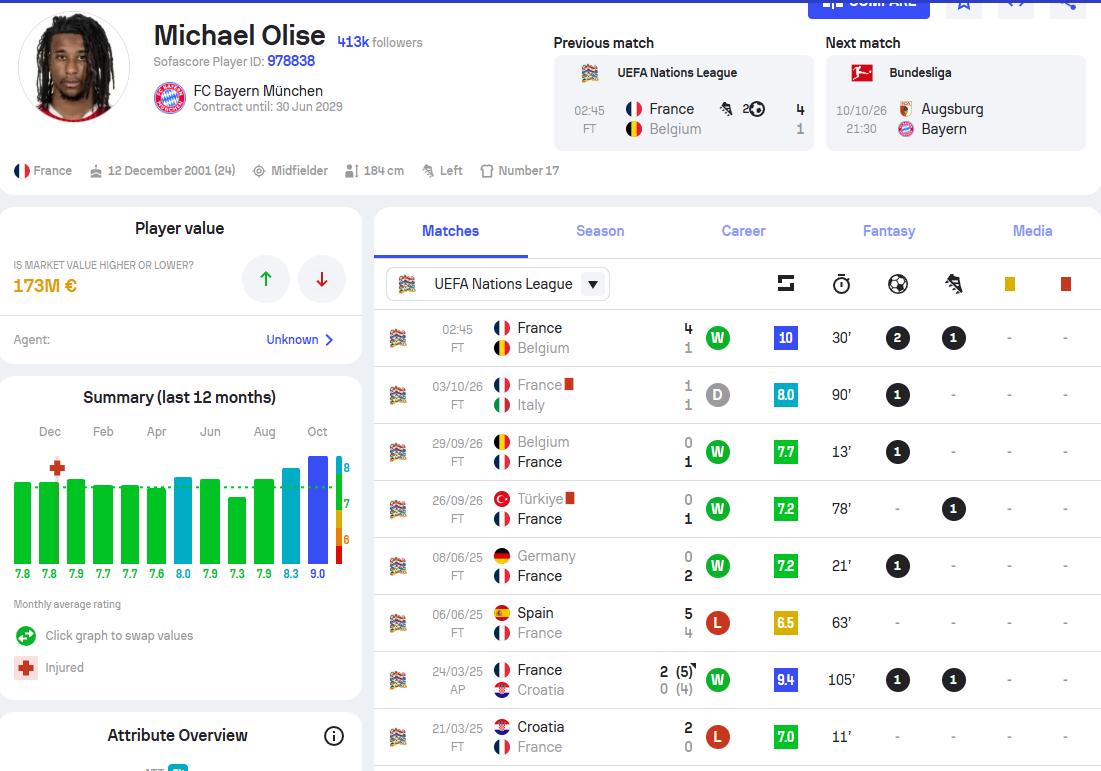Vote market value higher with green arrow
Screen dimensions: 1101x771
(265, 279)
